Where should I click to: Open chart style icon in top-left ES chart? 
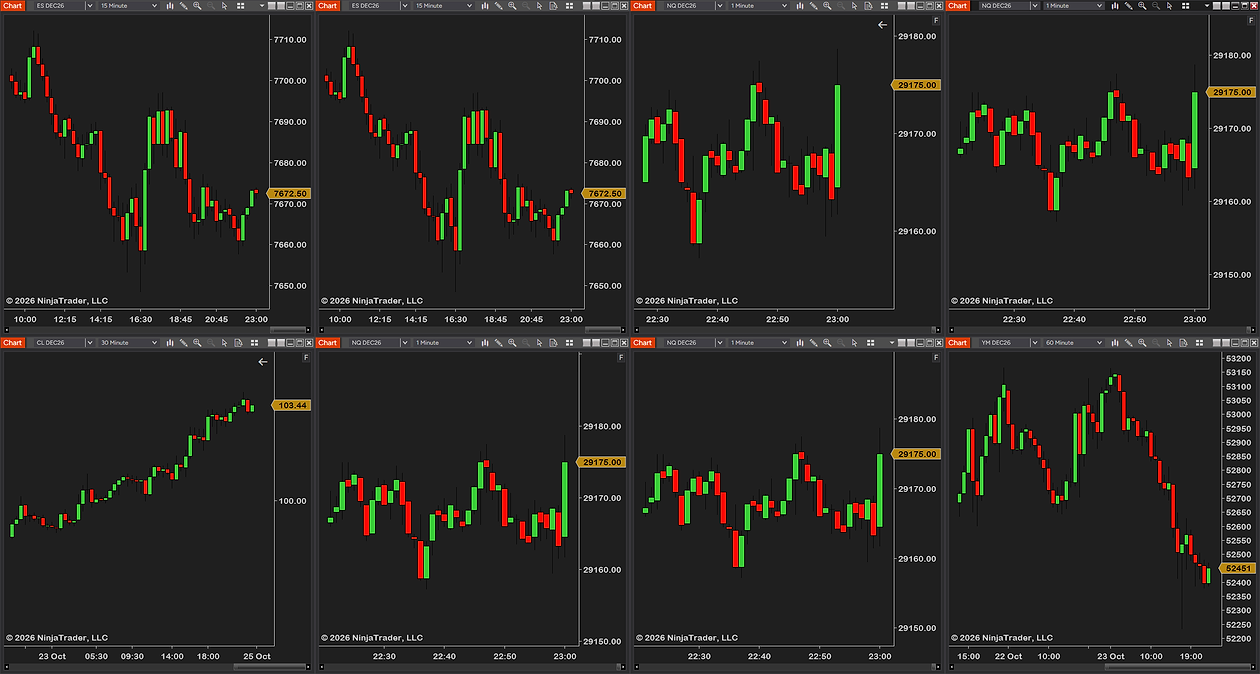click(170, 6)
